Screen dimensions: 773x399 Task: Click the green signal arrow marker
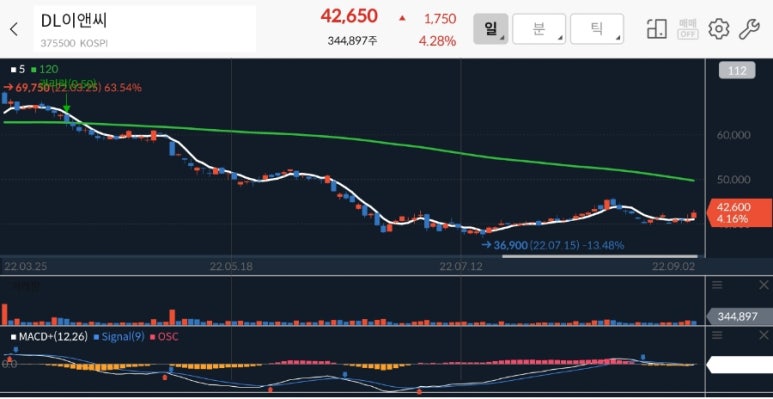66,104
